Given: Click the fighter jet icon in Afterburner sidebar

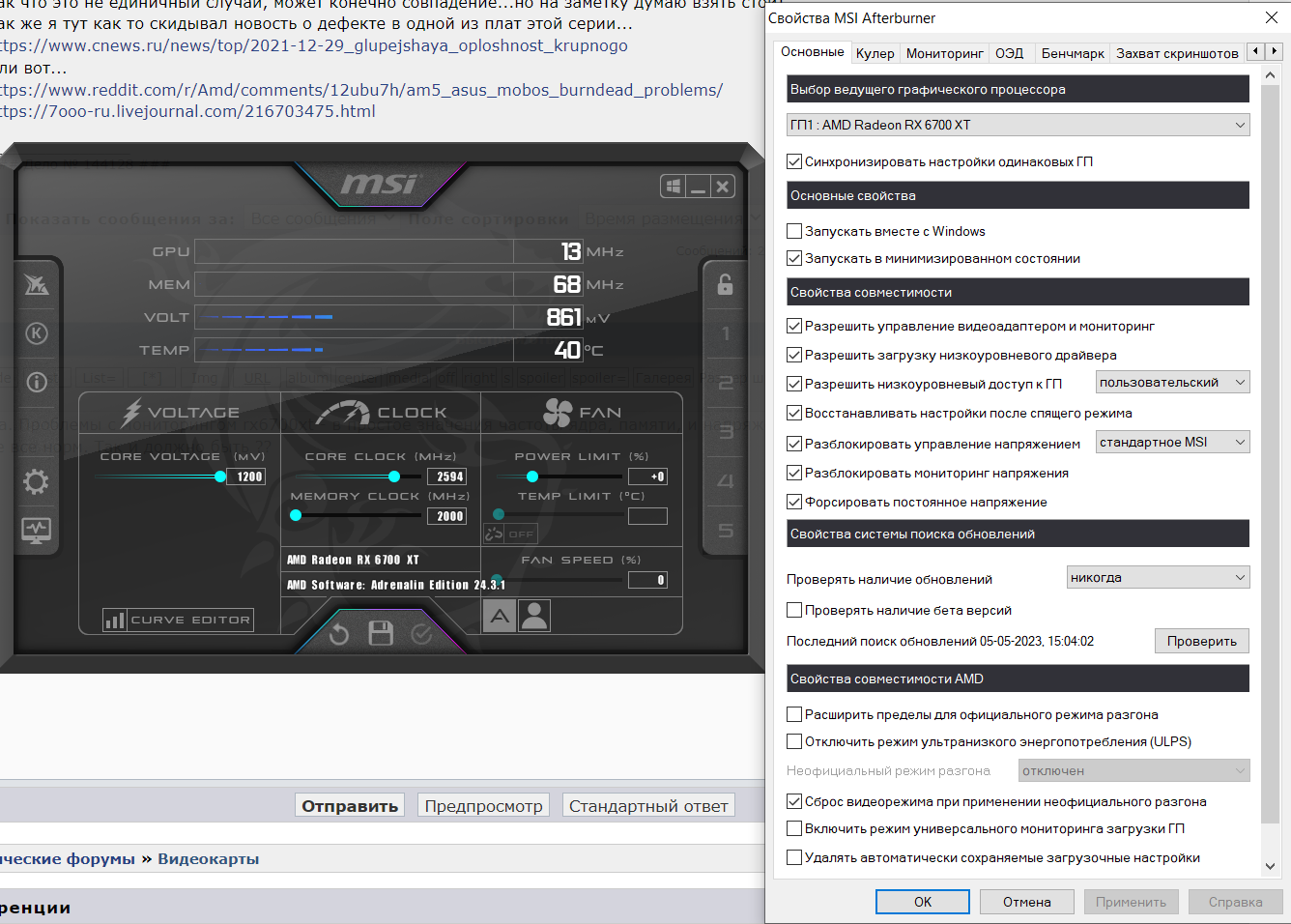Looking at the screenshot, I should pos(36,284).
